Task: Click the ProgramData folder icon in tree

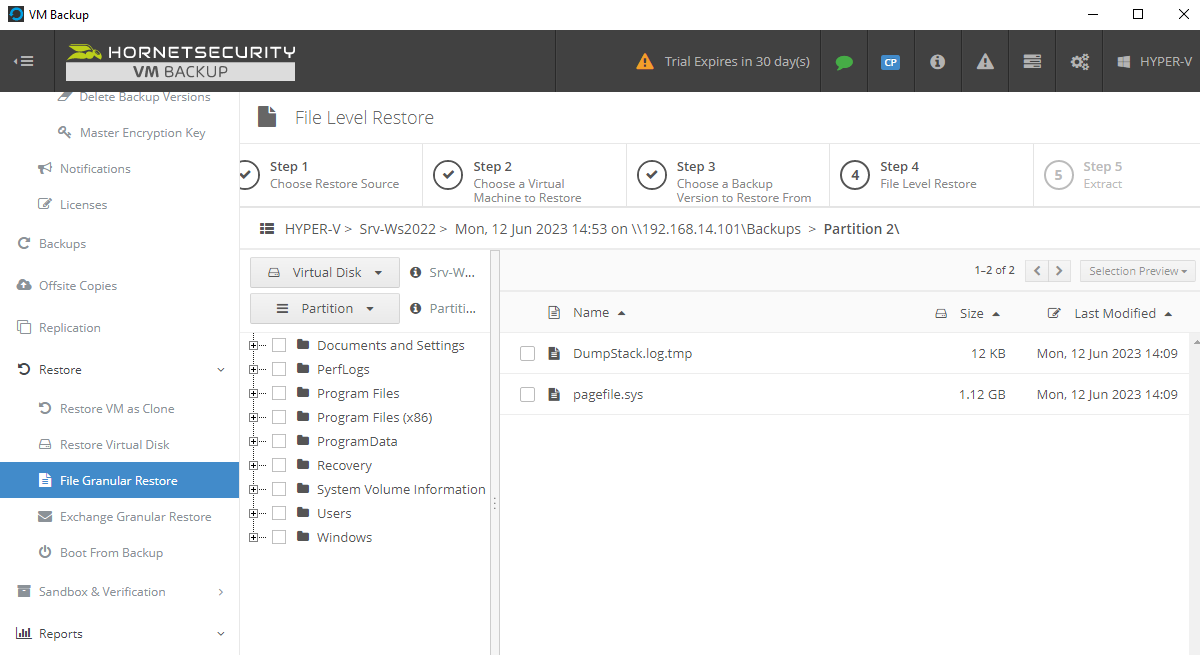Action: point(303,441)
